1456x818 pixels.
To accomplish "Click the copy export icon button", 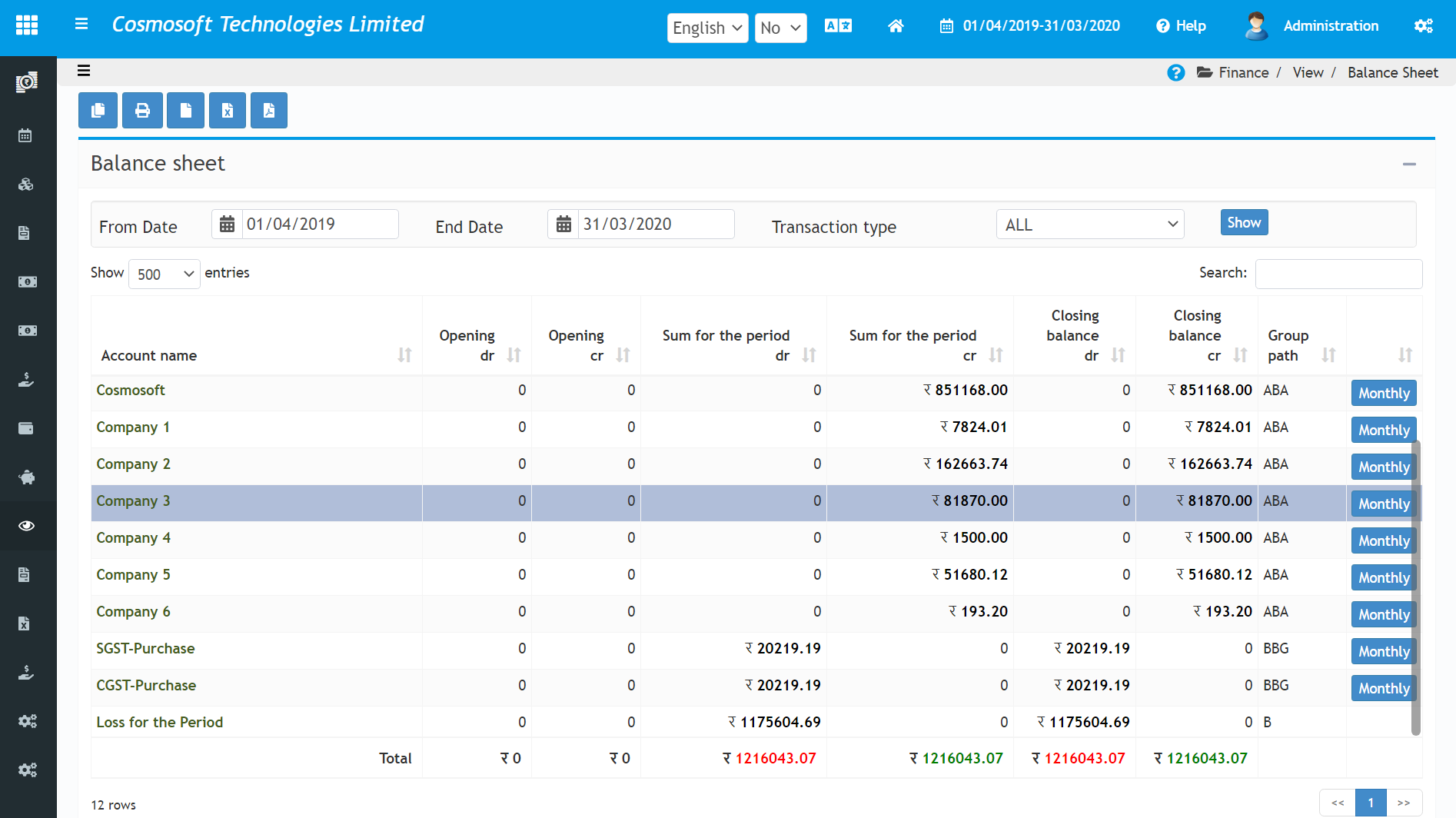I will point(98,111).
